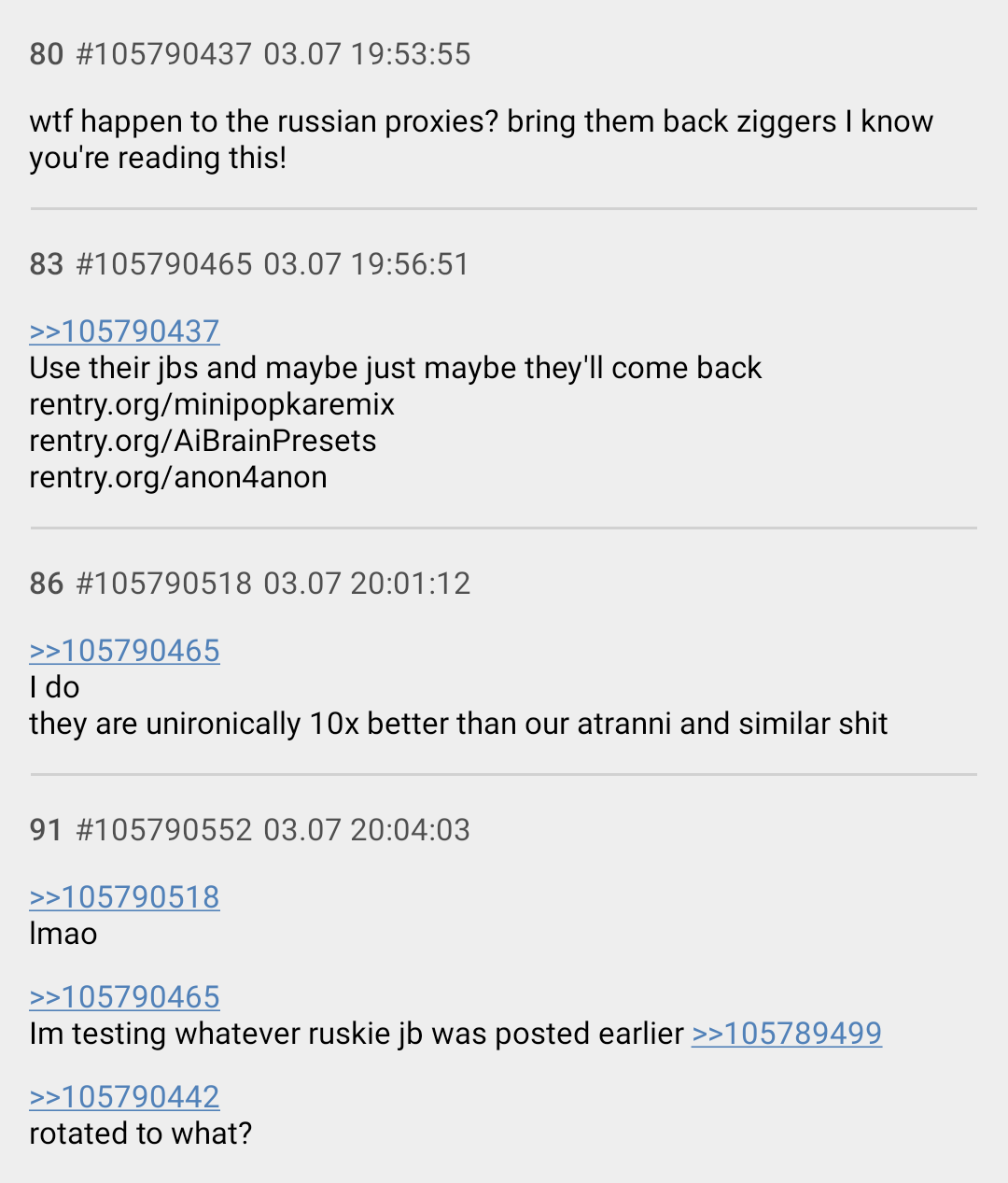This screenshot has width=1008, height=1183.
Task: Select post number 91
Action: pyautogui.click(x=46, y=830)
